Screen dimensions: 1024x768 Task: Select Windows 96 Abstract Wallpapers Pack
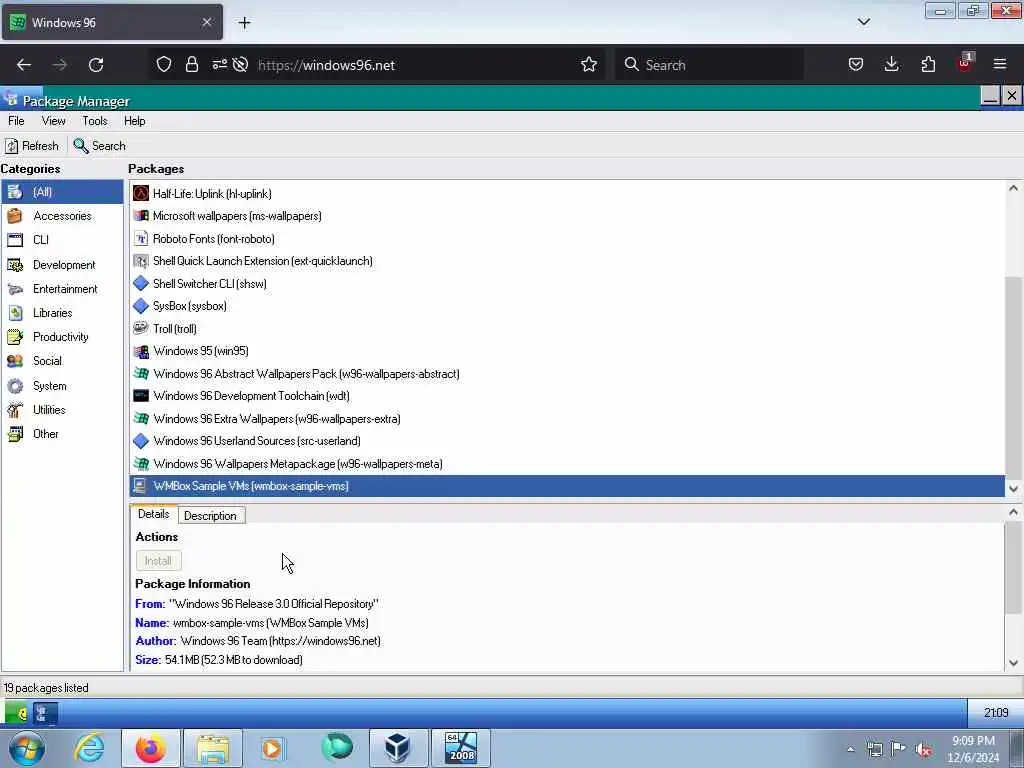[x=567, y=374]
